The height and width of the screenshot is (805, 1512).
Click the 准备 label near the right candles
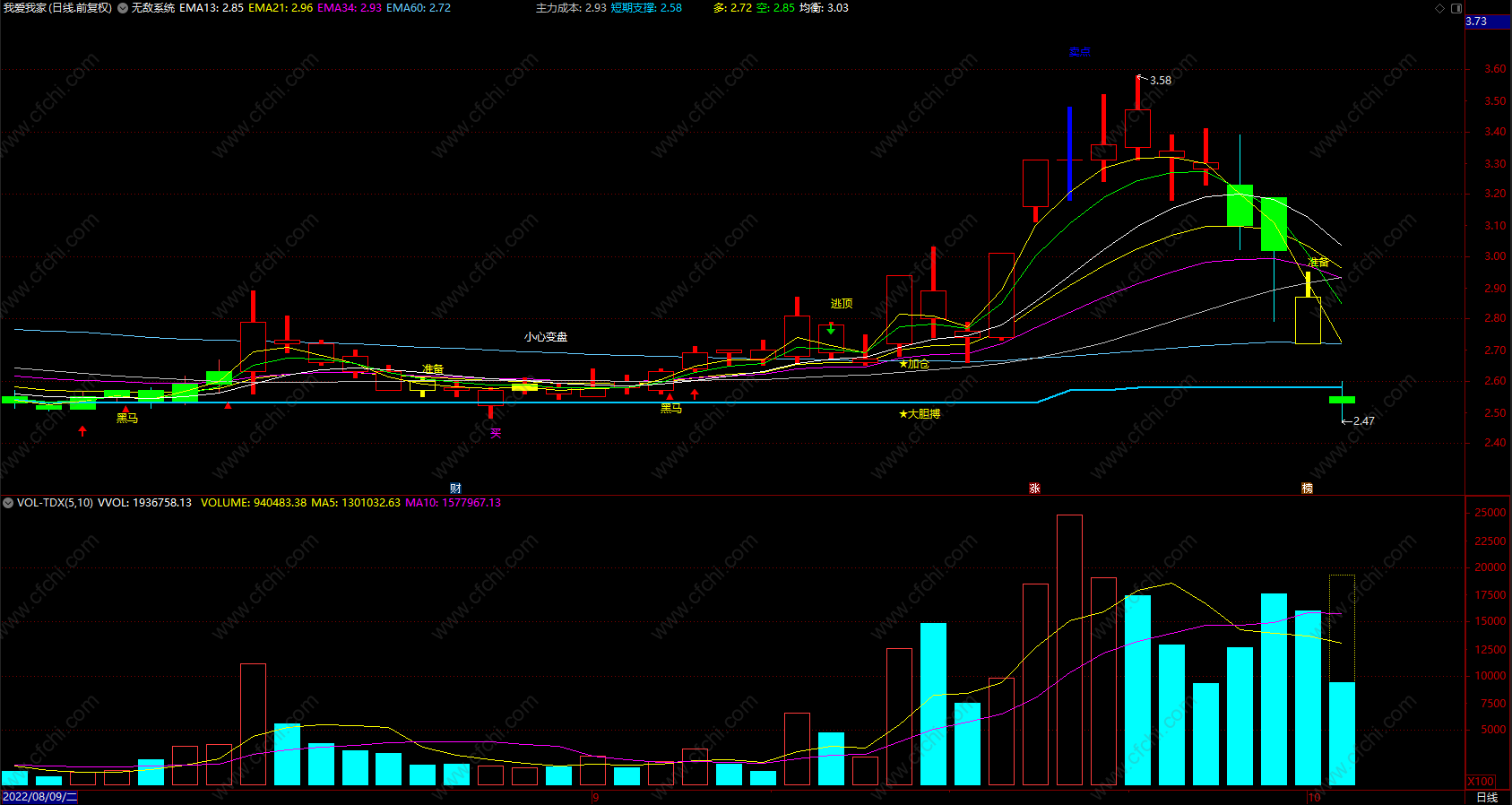coord(1318,263)
